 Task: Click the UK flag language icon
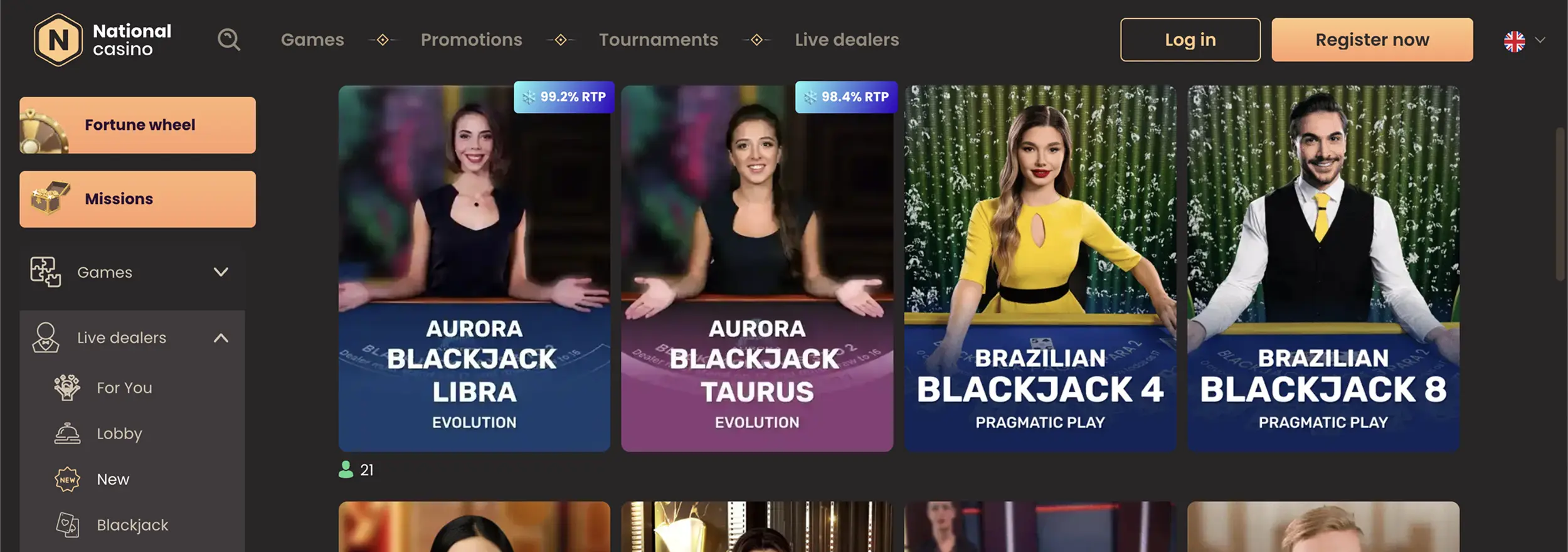(x=1514, y=41)
